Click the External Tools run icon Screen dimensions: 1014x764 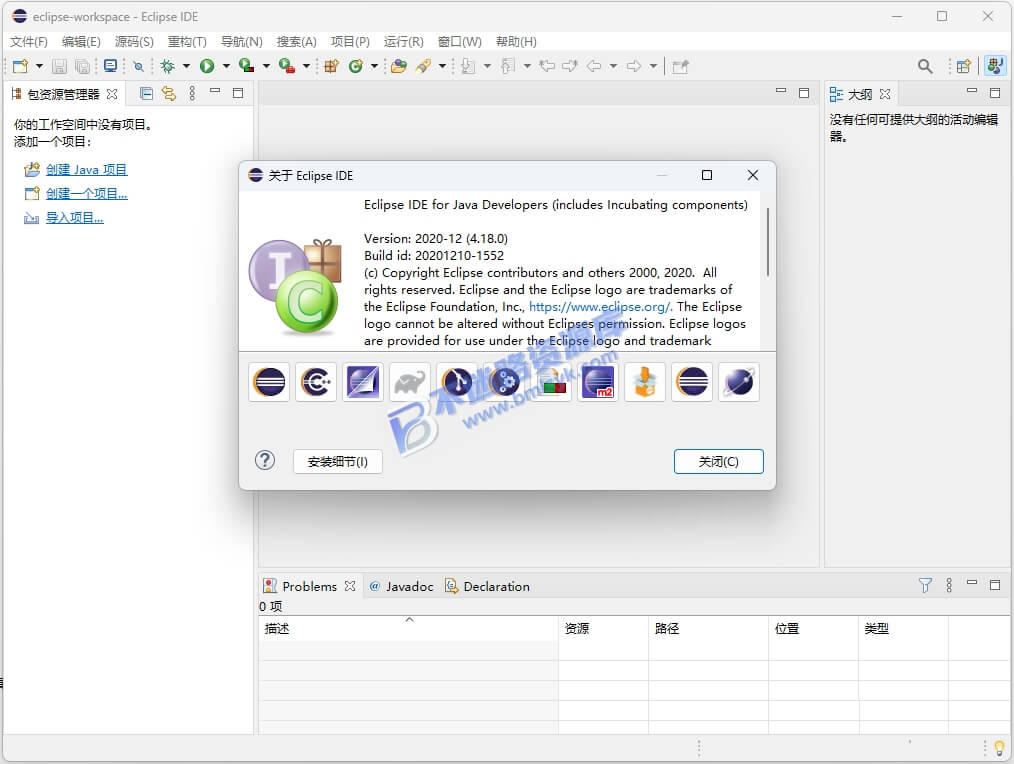286,66
